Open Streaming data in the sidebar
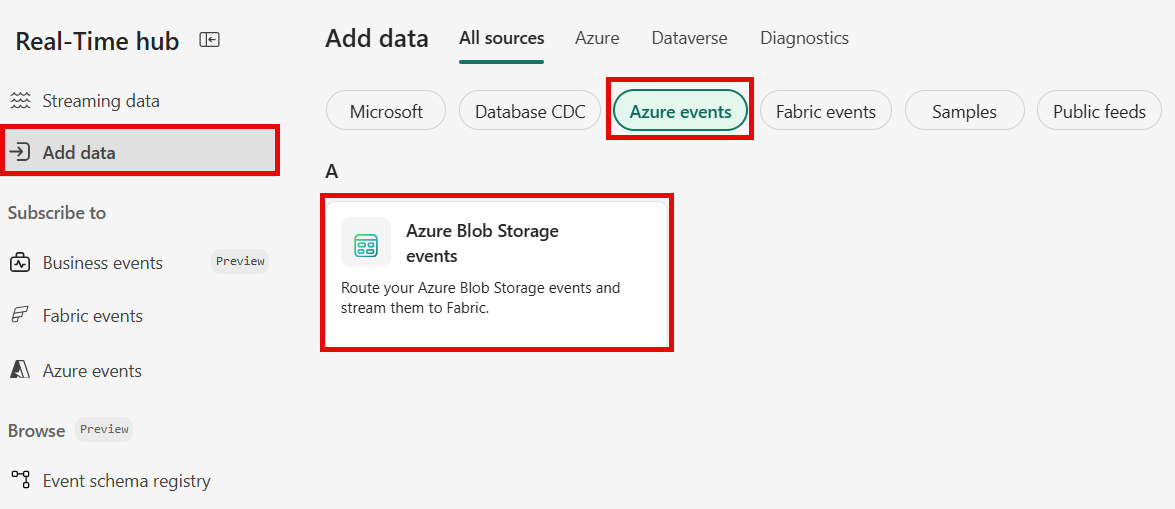 101,101
